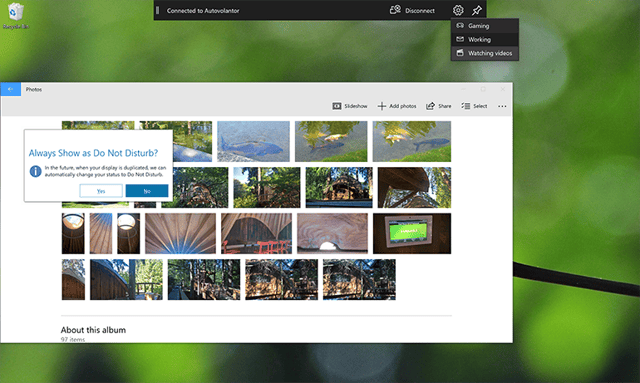Activate Select mode in Photos toolbar
This screenshot has width=640, height=383.
point(474,106)
